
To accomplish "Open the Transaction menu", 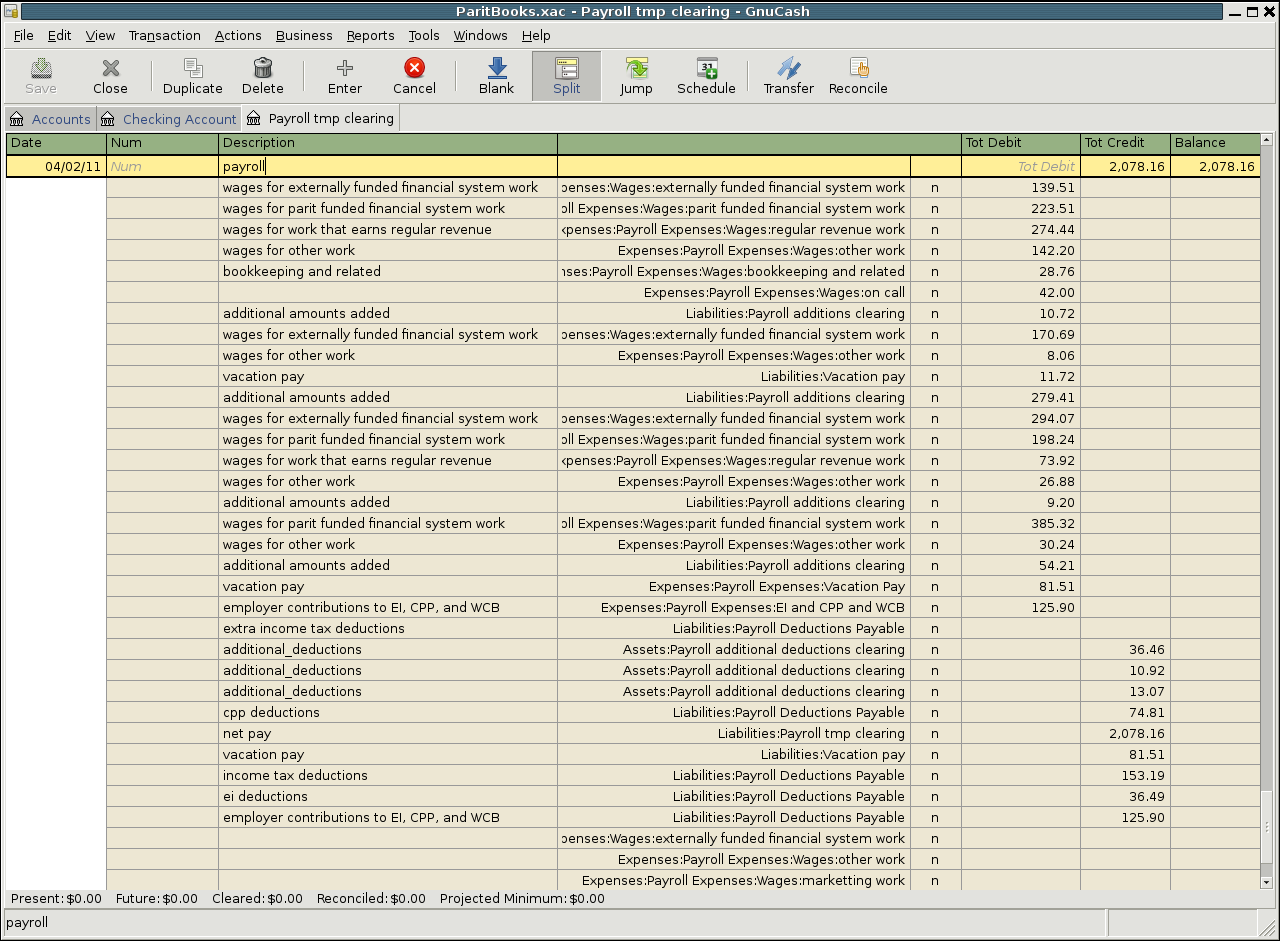I will 164,35.
